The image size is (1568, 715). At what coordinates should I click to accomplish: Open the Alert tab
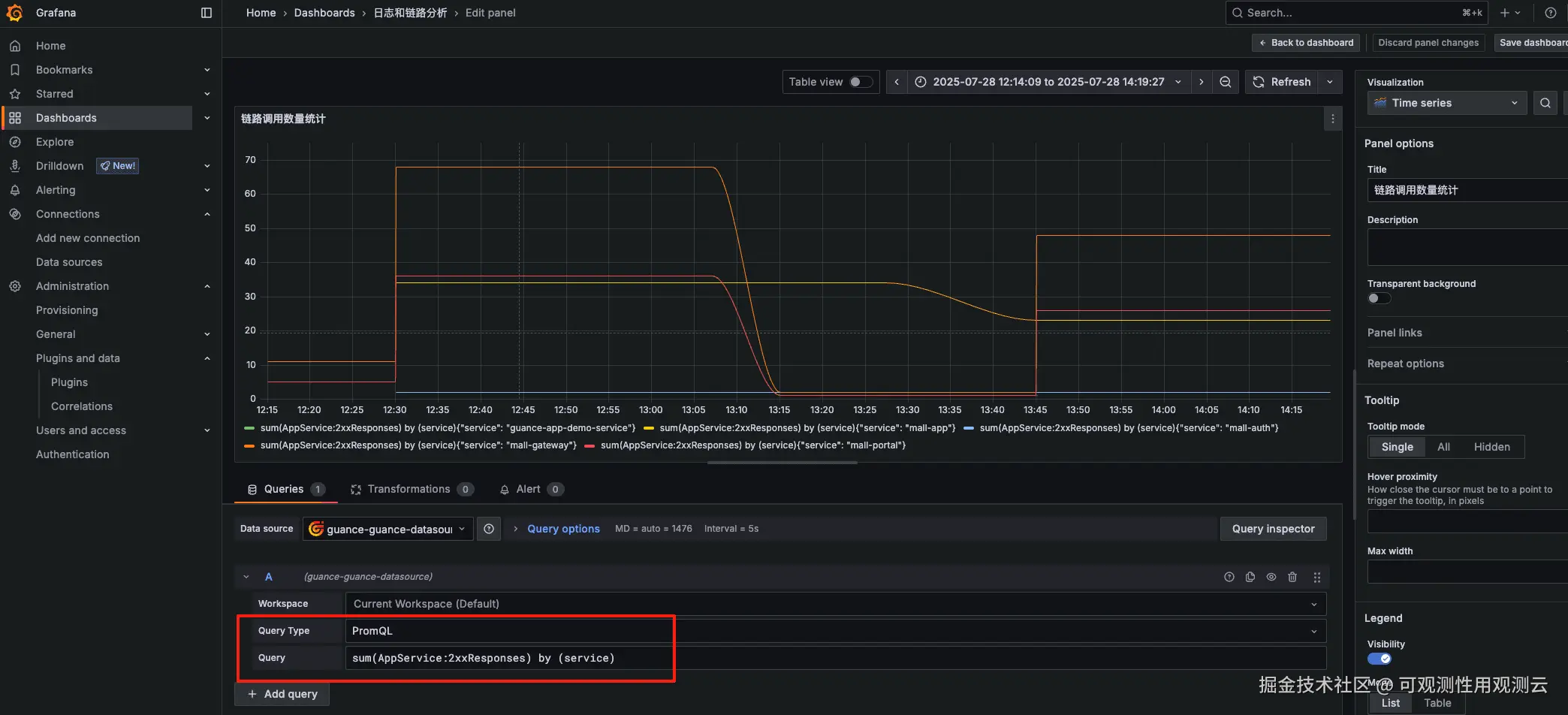coord(528,489)
